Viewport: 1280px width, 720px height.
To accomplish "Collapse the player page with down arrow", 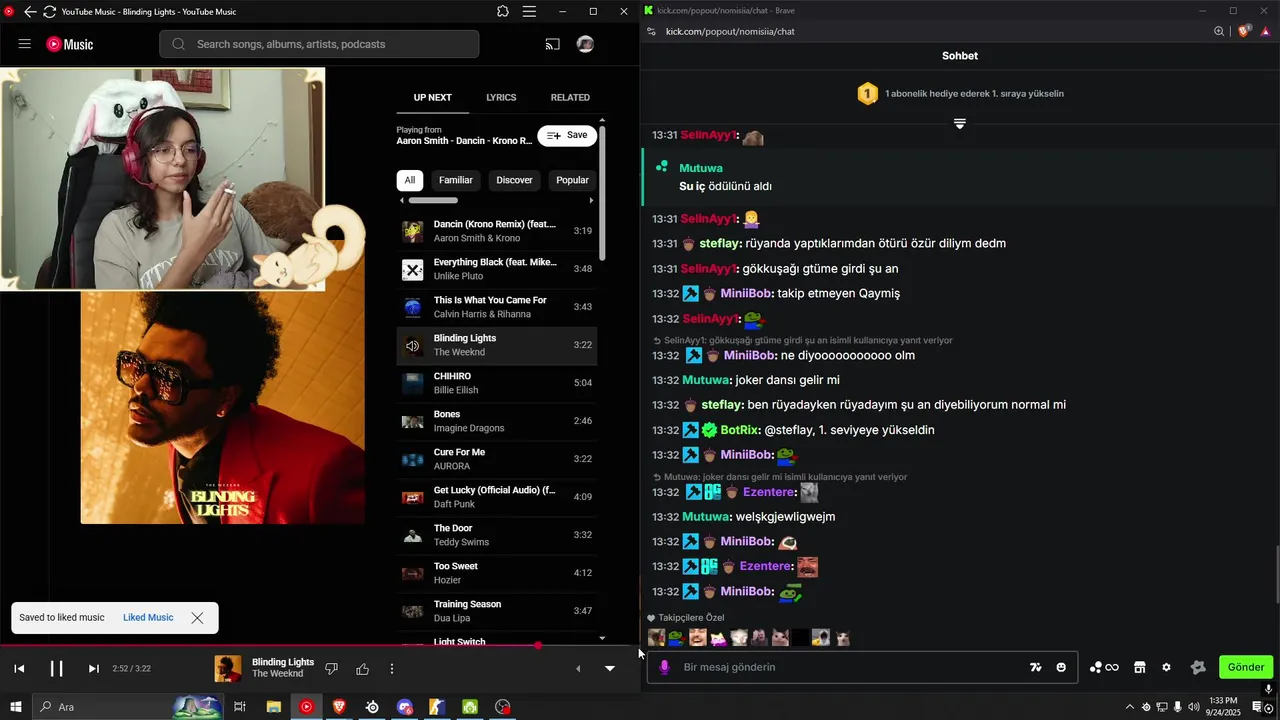I will (x=610, y=668).
